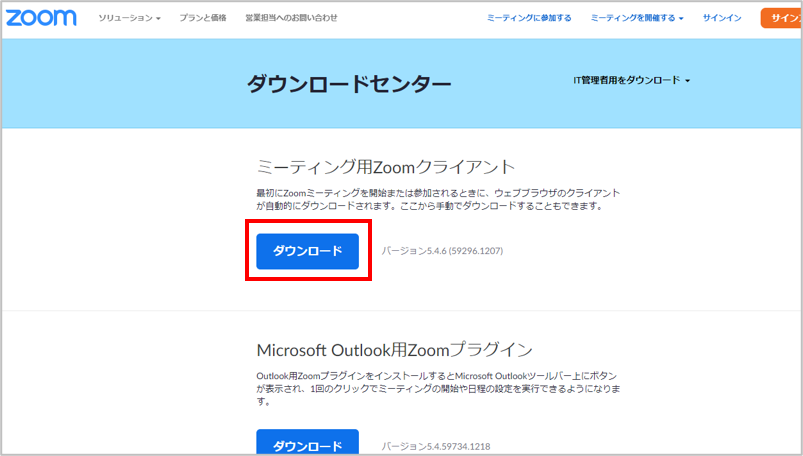Open the ソリューション menu
803x456 pixels.
point(129,18)
